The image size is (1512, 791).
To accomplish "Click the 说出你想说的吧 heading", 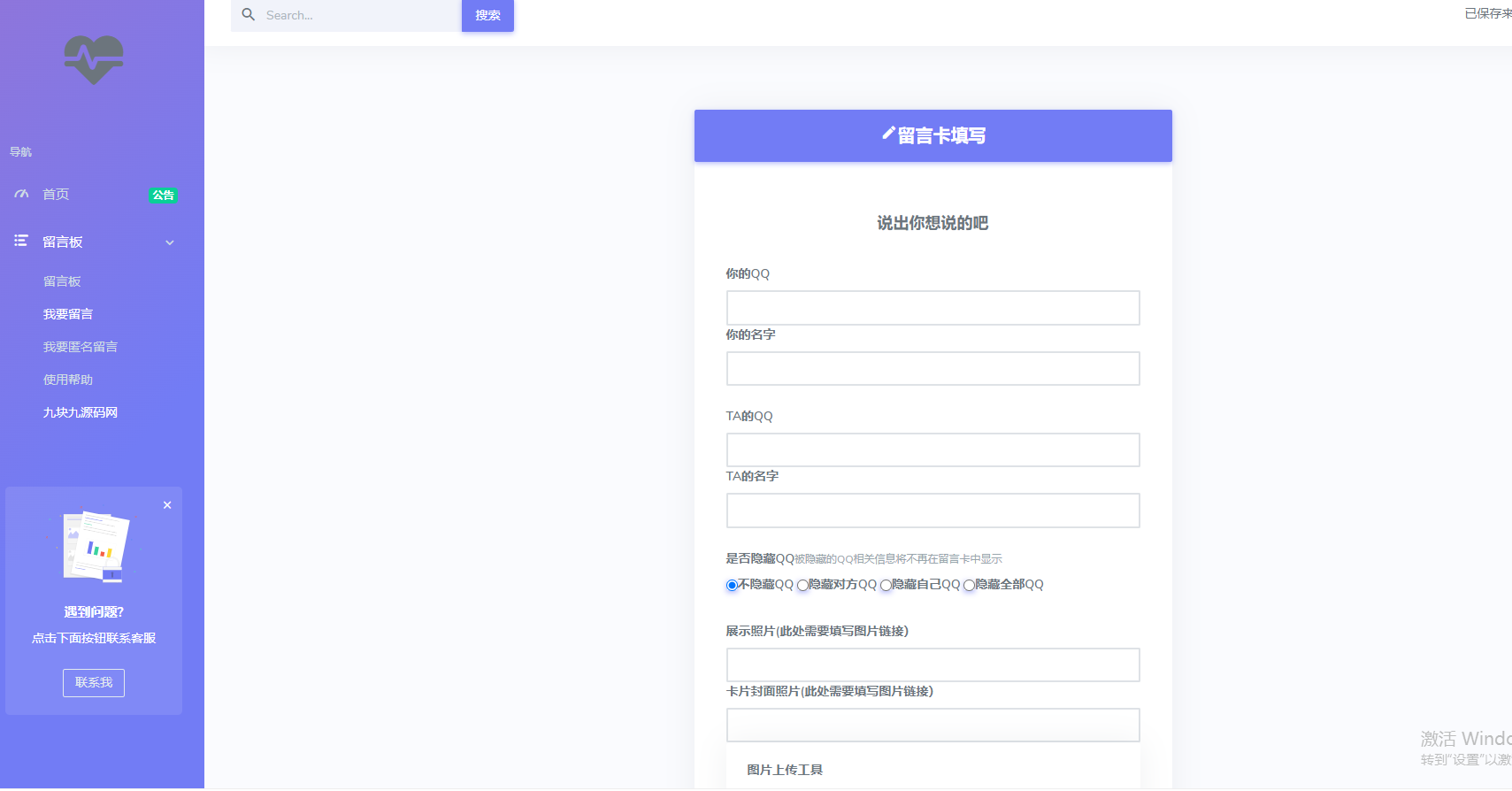I will coord(933,223).
